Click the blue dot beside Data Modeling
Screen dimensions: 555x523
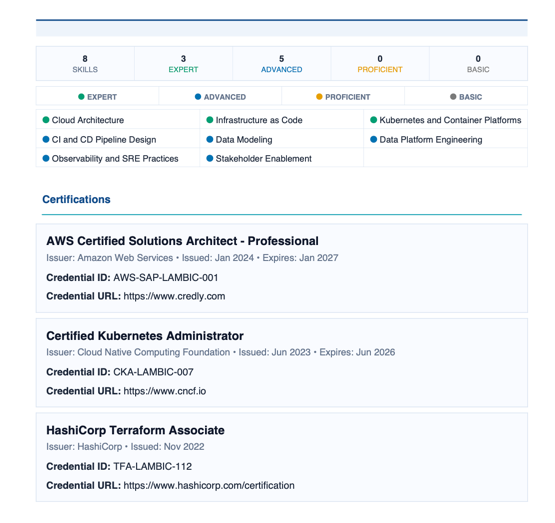point(210,139)
